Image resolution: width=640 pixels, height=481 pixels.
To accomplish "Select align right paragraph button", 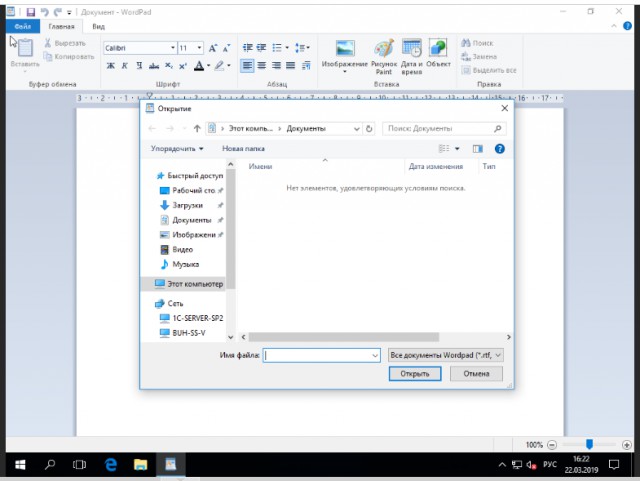I will (x=276, y=65).
